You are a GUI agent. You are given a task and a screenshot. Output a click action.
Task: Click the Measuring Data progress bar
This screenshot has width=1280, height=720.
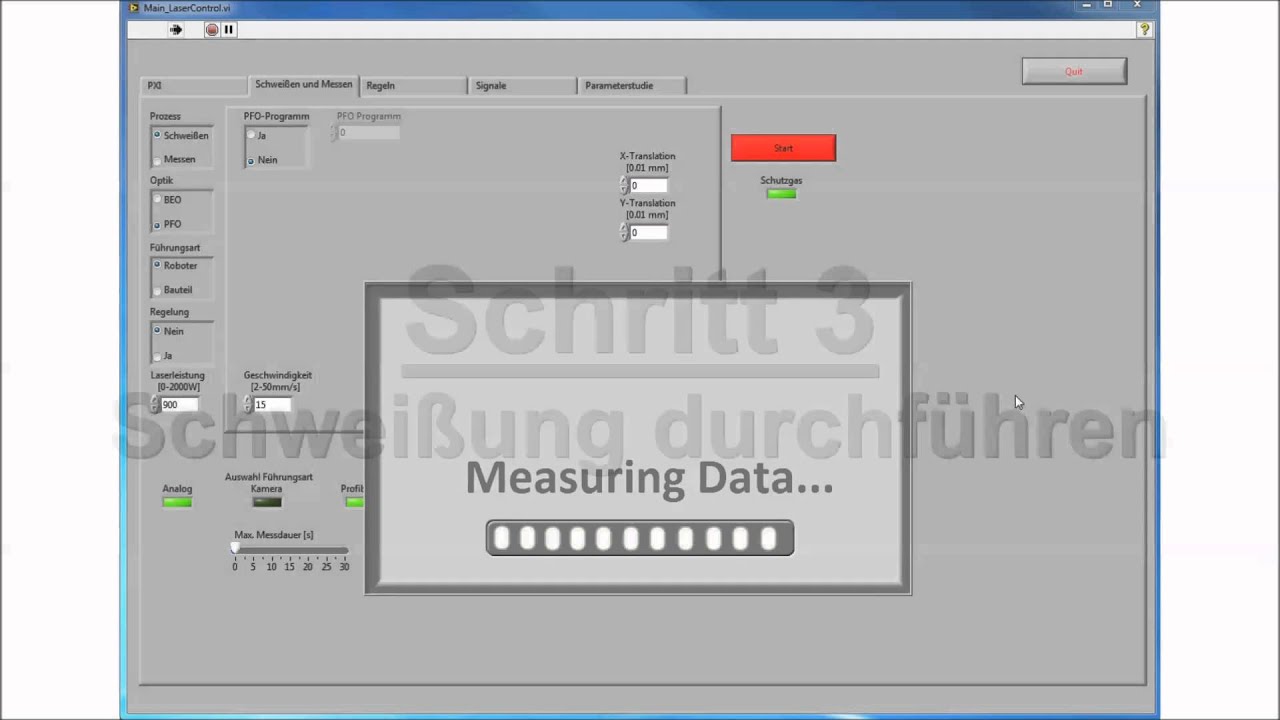pos(640,538)
